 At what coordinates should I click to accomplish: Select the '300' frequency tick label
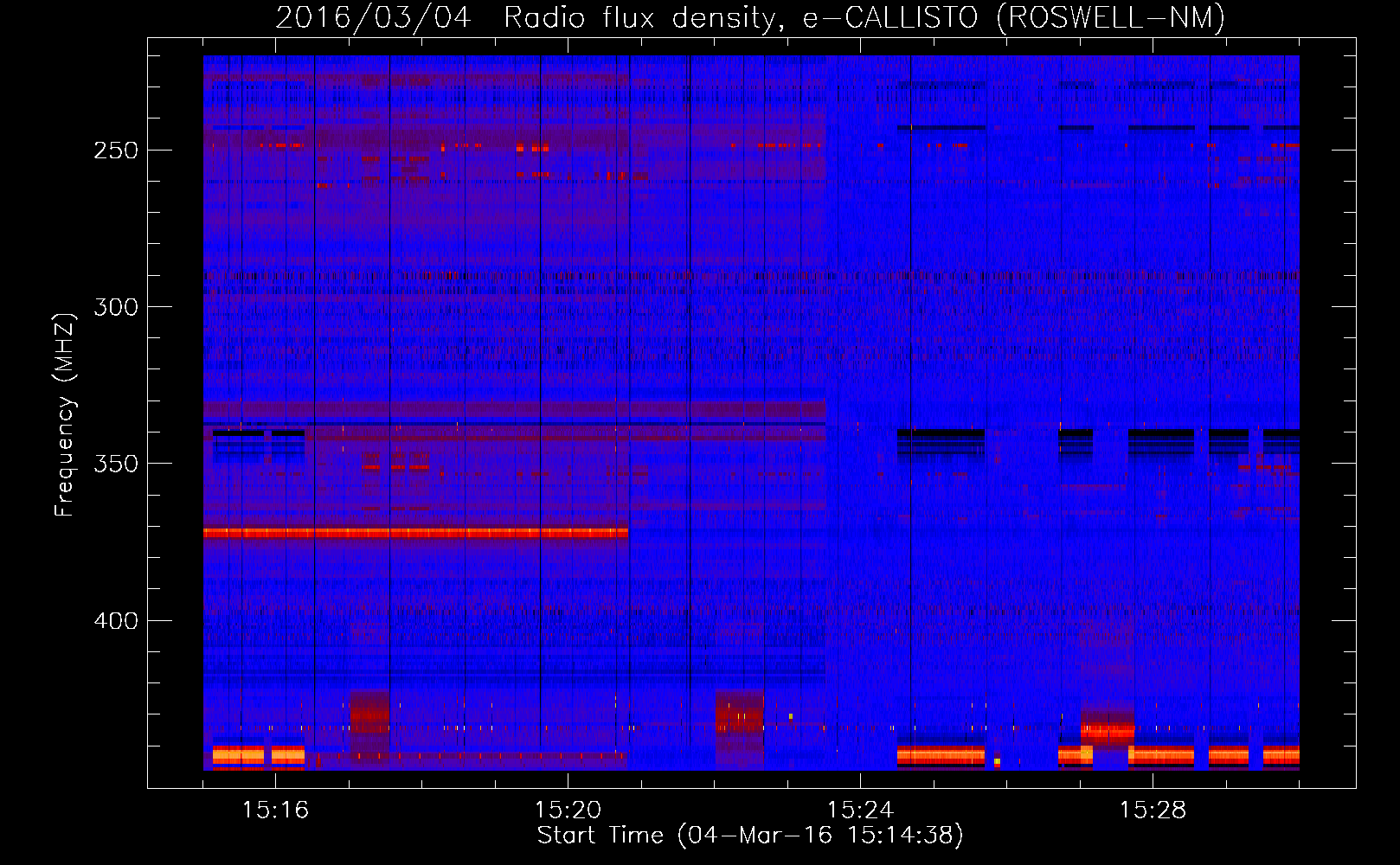click(x=116, y=307)
